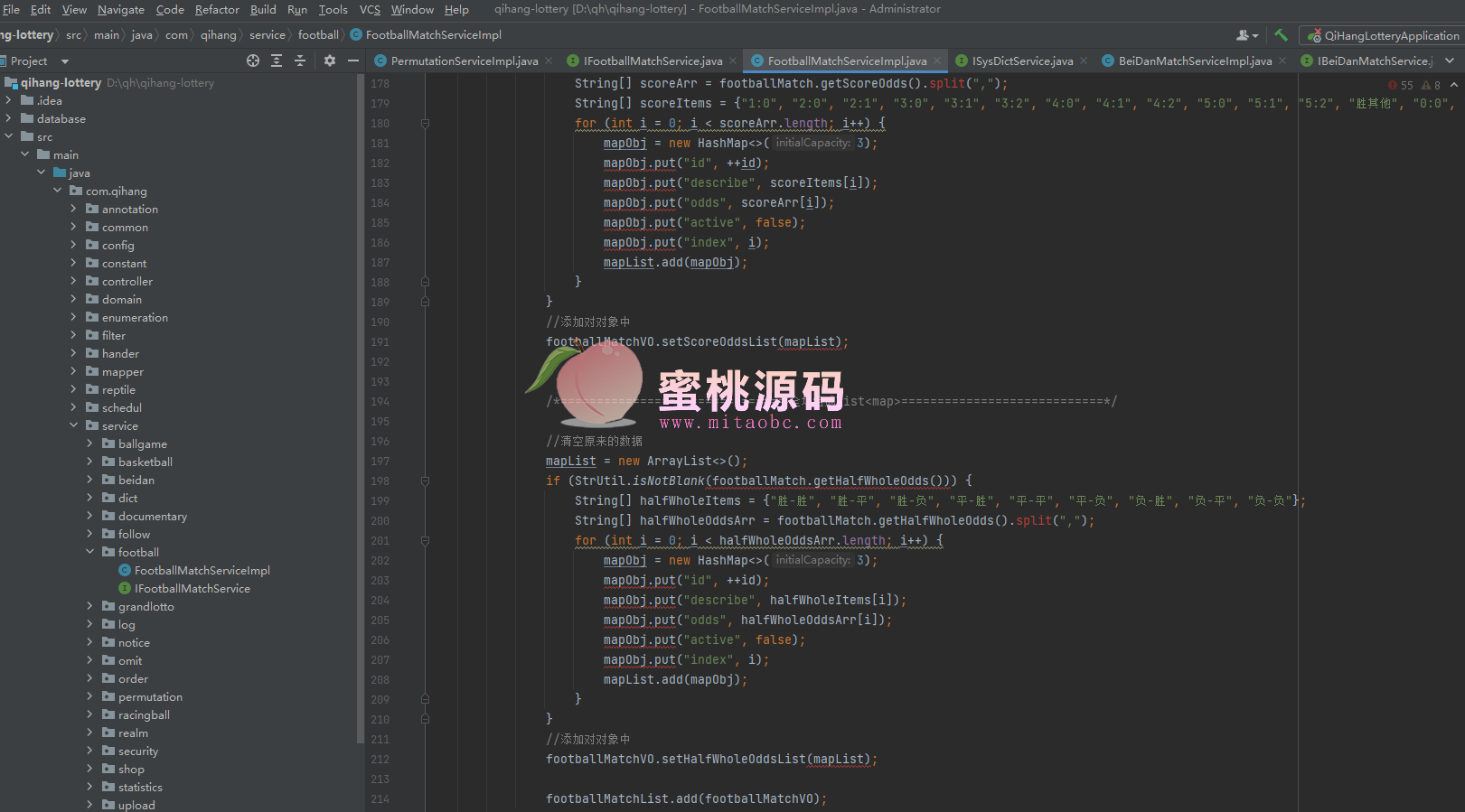Click Expand All icon in Project panel
1465x812 pixels.
coord(277,61)
